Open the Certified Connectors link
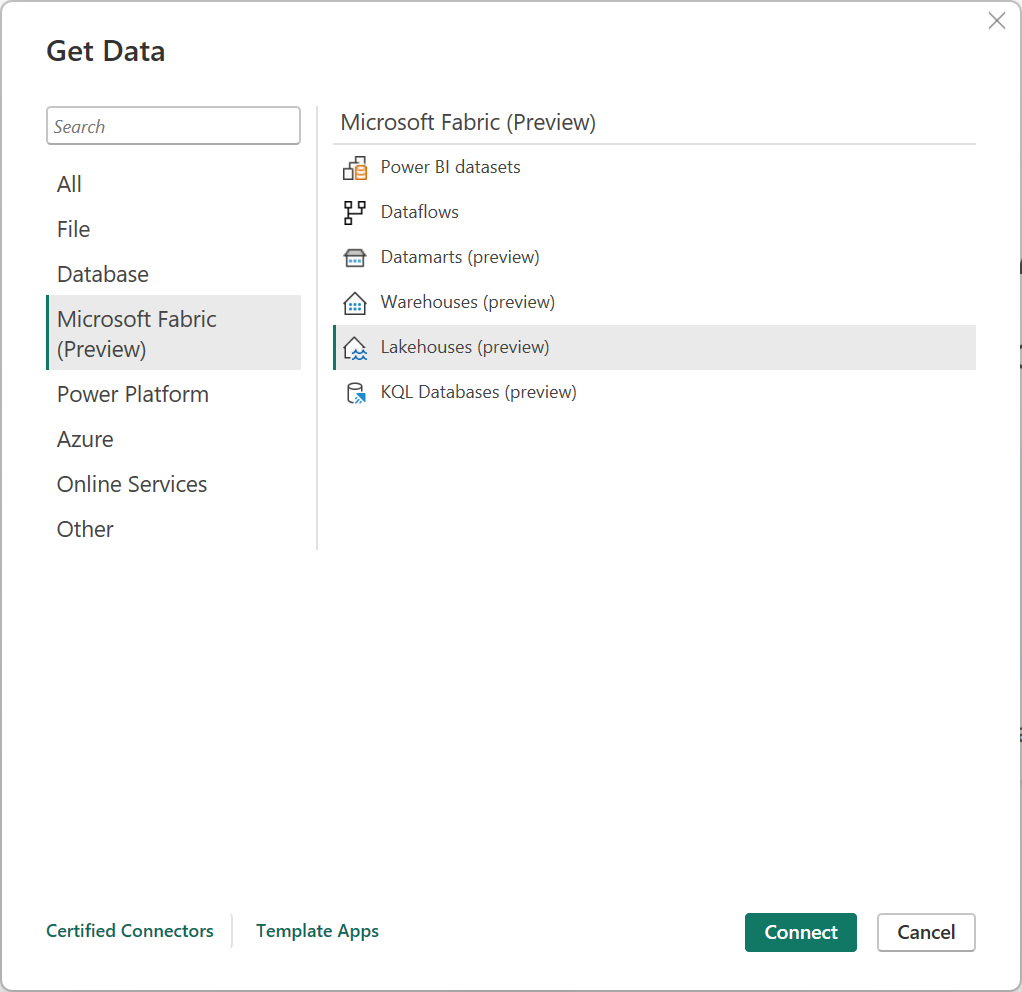The width and height of the screenshot is (1022, 992). 130,931
